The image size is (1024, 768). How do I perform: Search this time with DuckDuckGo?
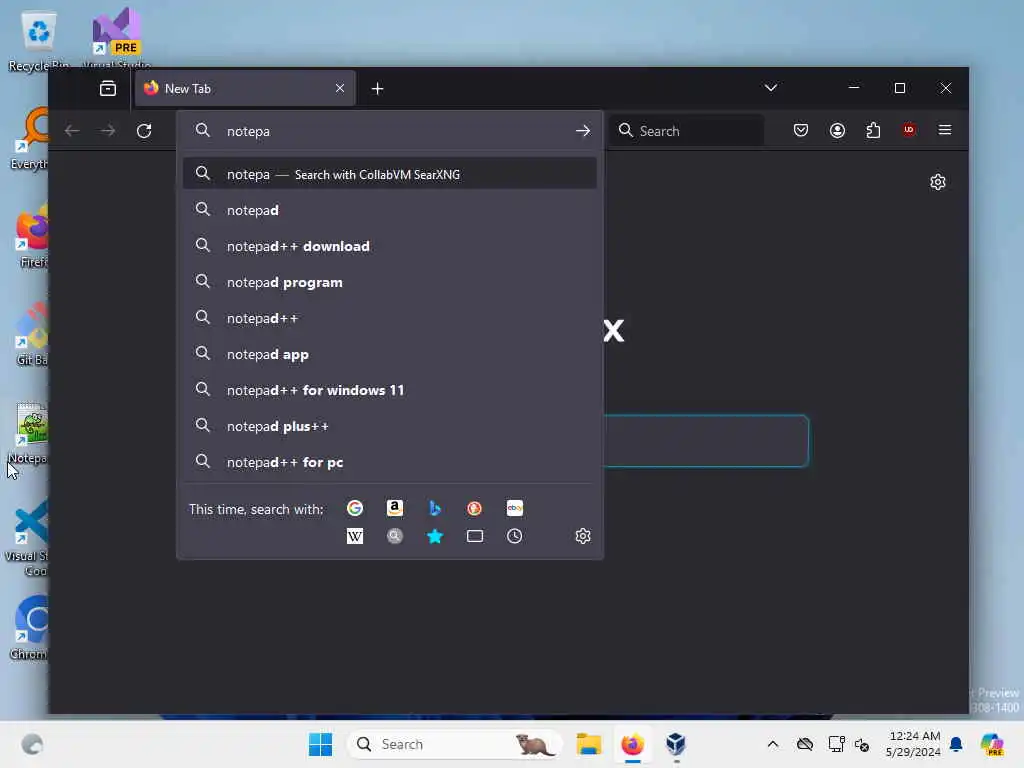pyautogui.click(x=475, y=508)
